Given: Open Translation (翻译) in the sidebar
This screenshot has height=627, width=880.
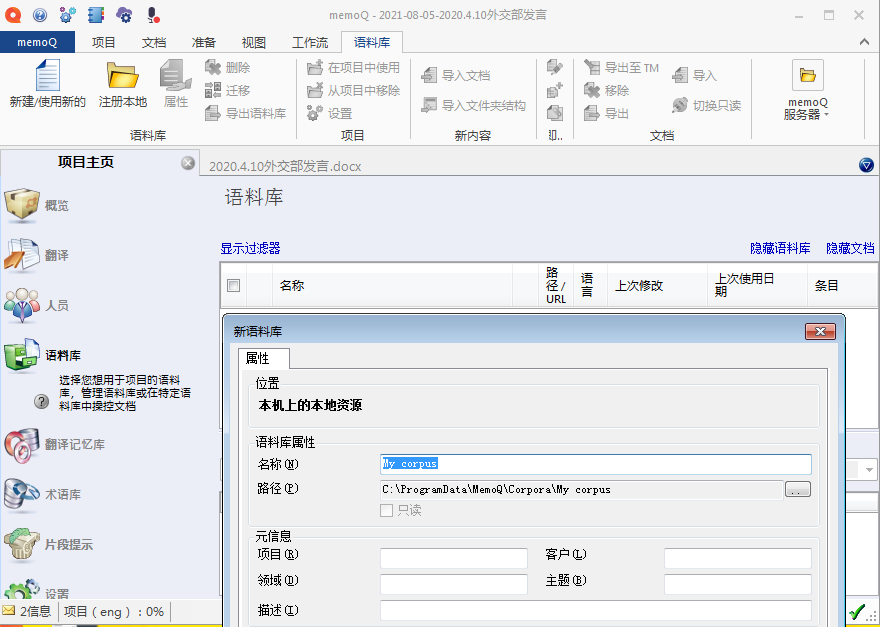Looking at the screenshot, I should (37, 255).
